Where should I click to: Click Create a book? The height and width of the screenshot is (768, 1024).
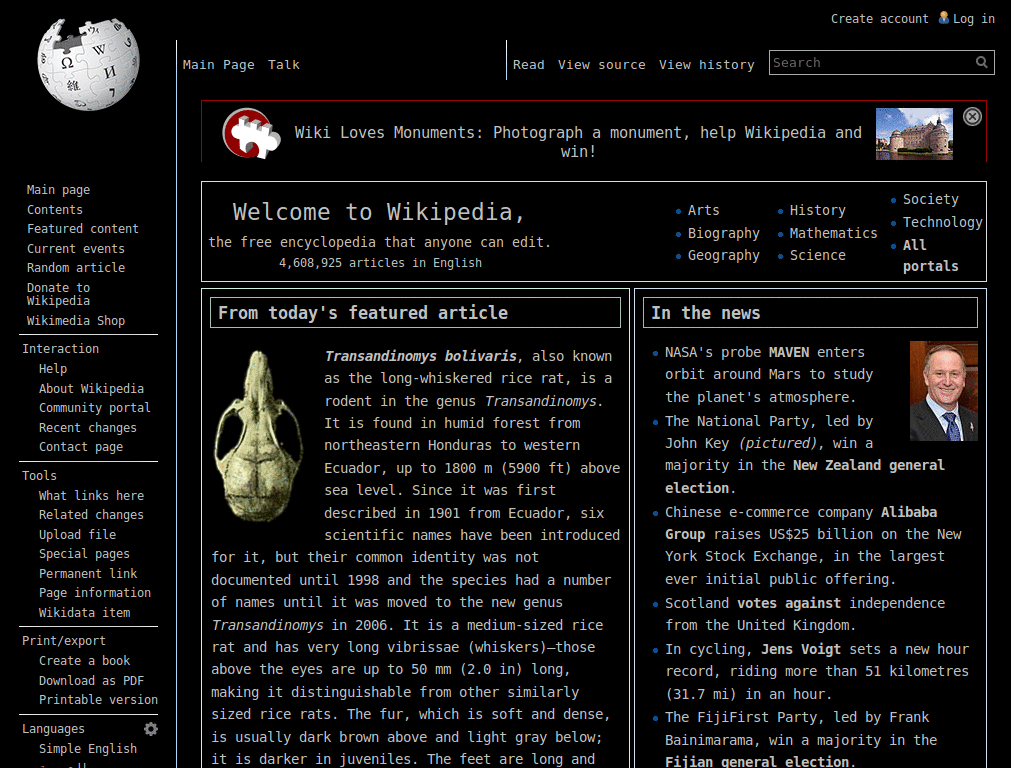84,661
